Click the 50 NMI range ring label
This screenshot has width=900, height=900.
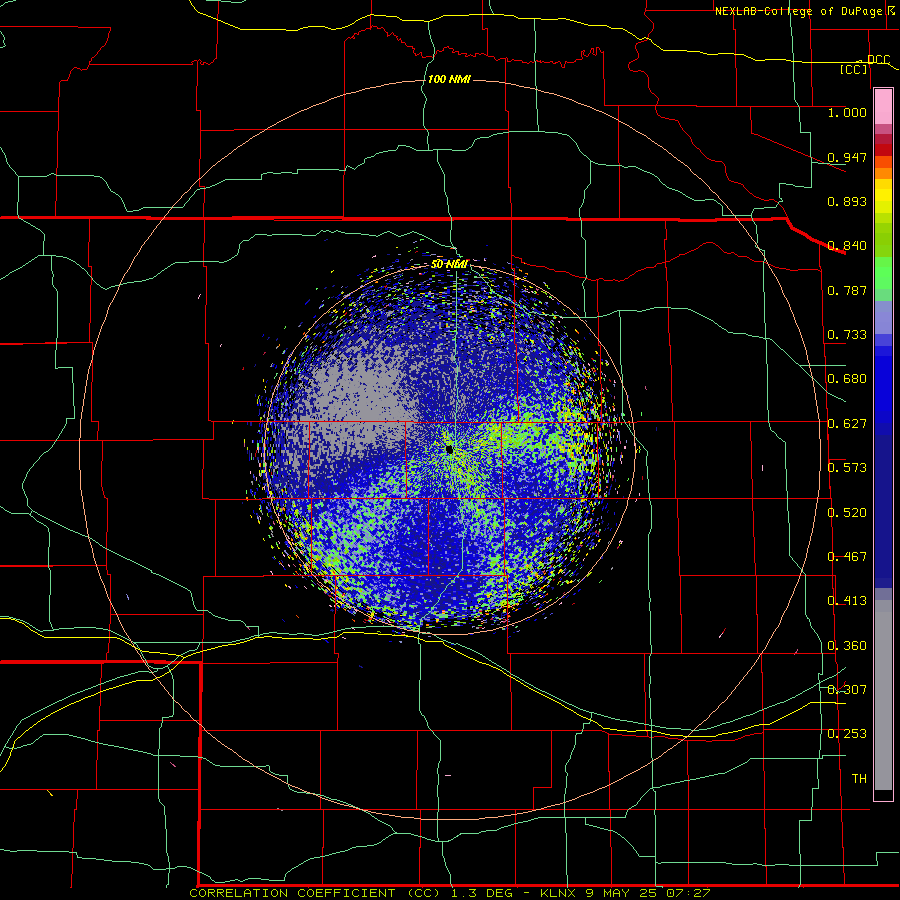click(x=449, y=264)
